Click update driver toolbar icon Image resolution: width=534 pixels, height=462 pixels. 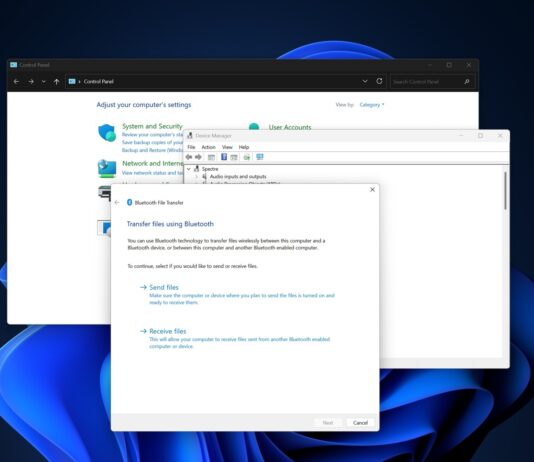247,157
